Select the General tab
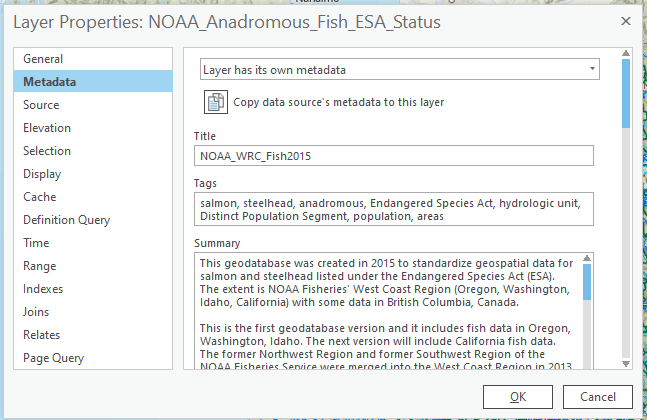The height and width of the screenshot is (420, 647). point(93,59)
